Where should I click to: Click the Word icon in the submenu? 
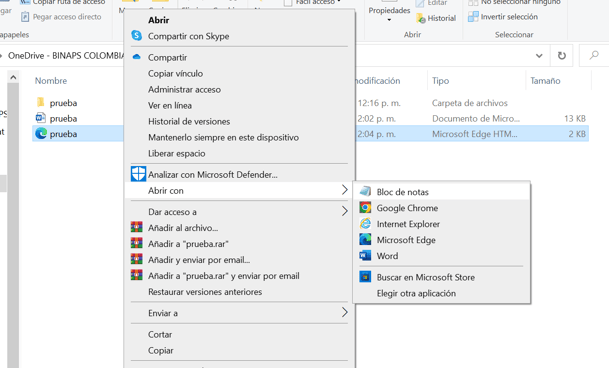click(365, 255)
